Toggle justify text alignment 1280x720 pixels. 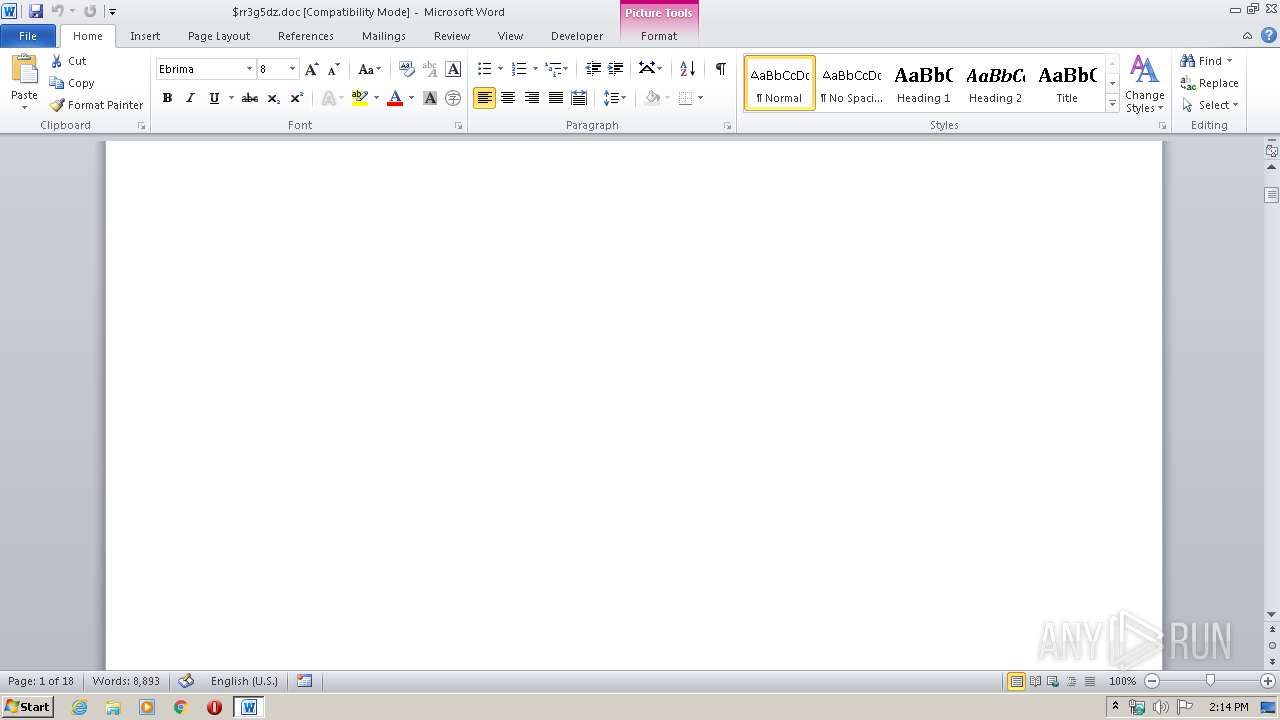tap(556, 98)
